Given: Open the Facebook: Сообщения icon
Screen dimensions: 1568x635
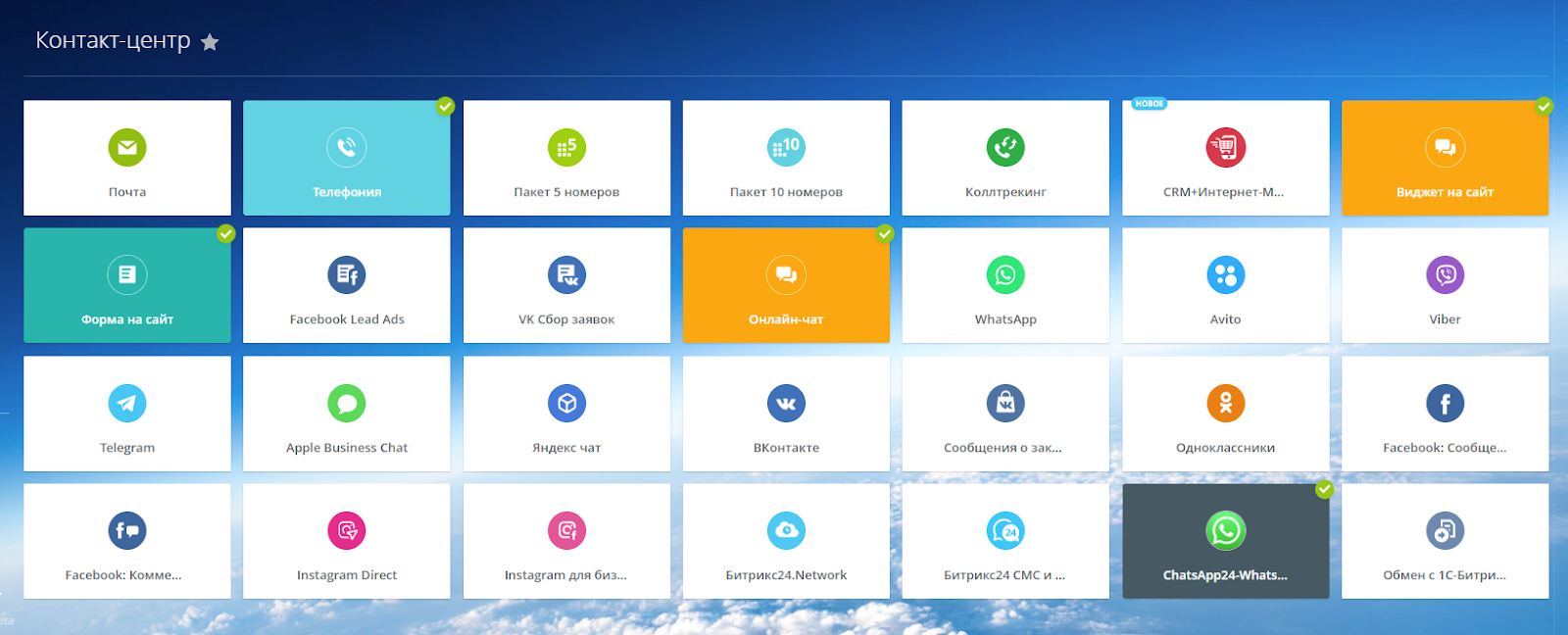Looking at the screenshot, I should click(1445, 404).
